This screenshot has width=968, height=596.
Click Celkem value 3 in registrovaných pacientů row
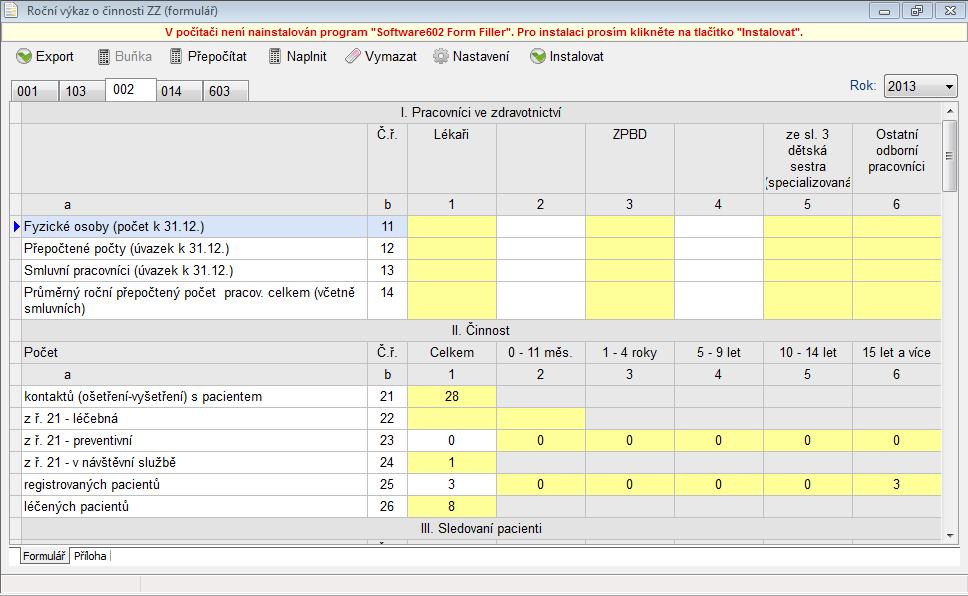tap(452, 484)
